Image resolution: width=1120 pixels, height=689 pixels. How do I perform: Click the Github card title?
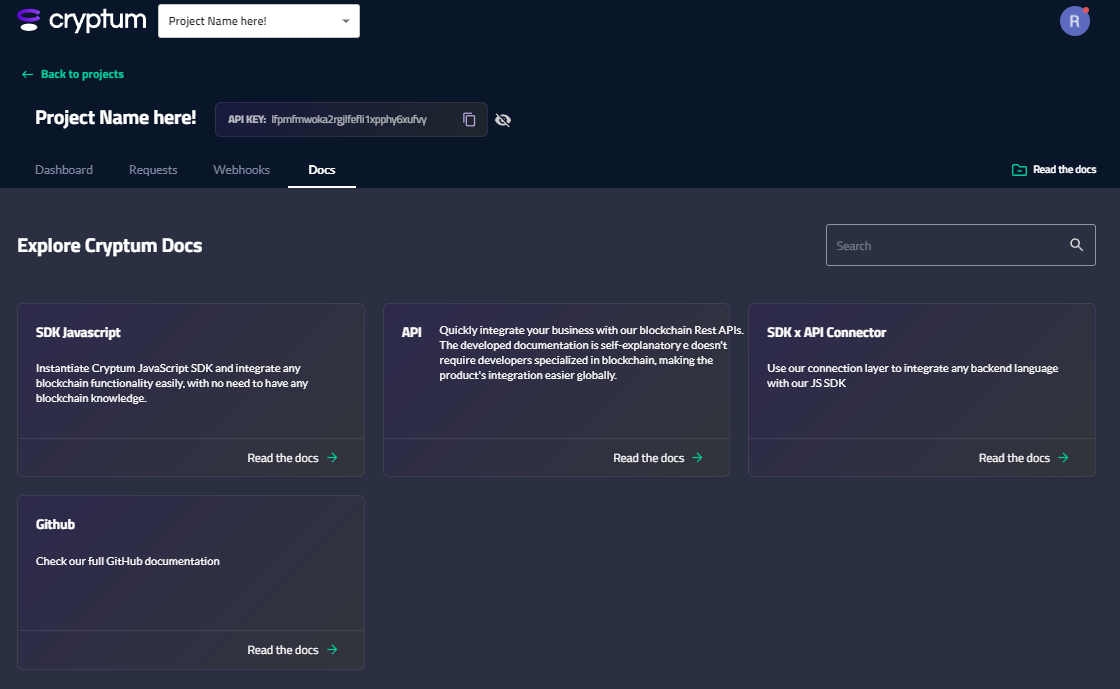point(55,524)
